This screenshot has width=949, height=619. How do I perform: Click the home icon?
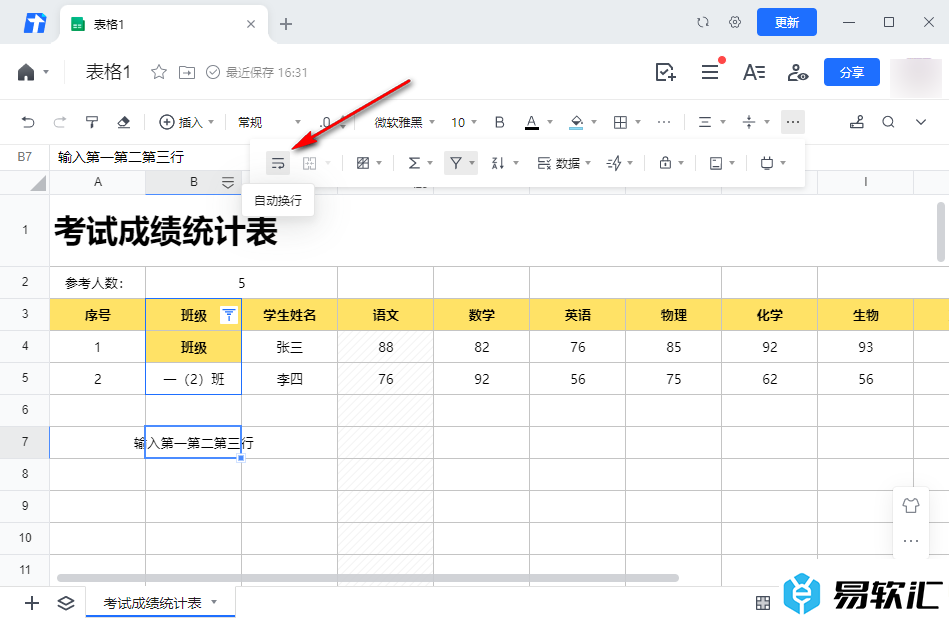26,73
